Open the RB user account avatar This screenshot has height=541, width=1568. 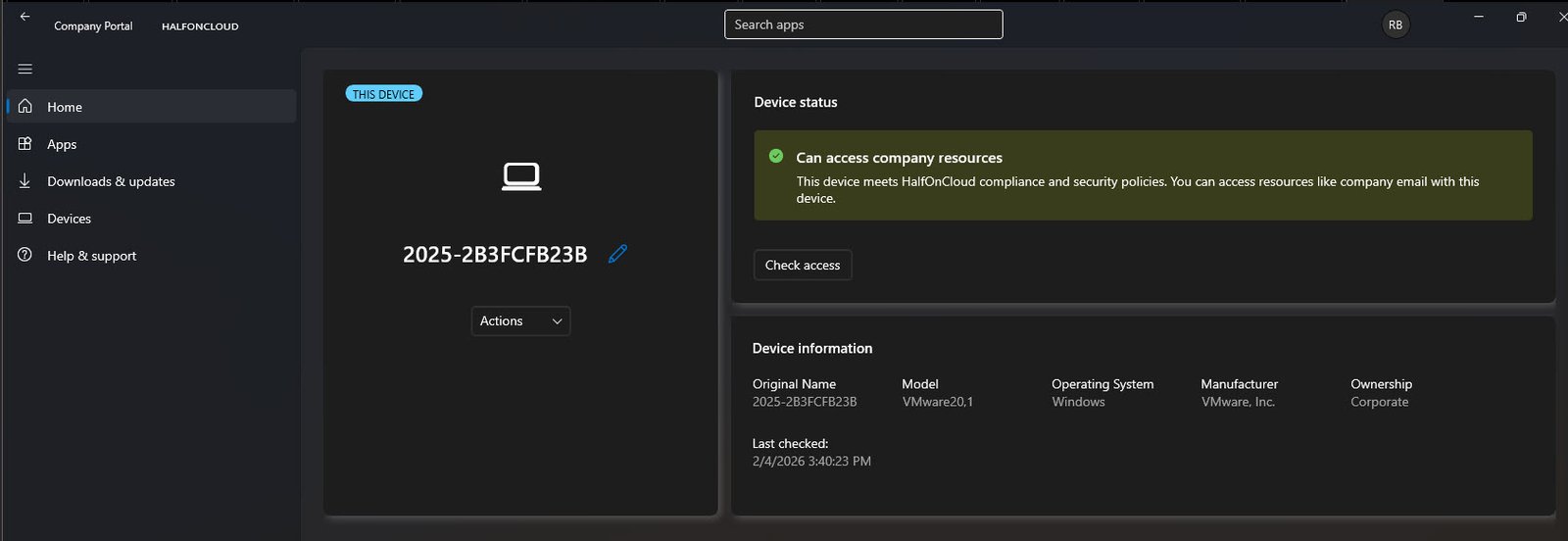tap(1395, 25)
